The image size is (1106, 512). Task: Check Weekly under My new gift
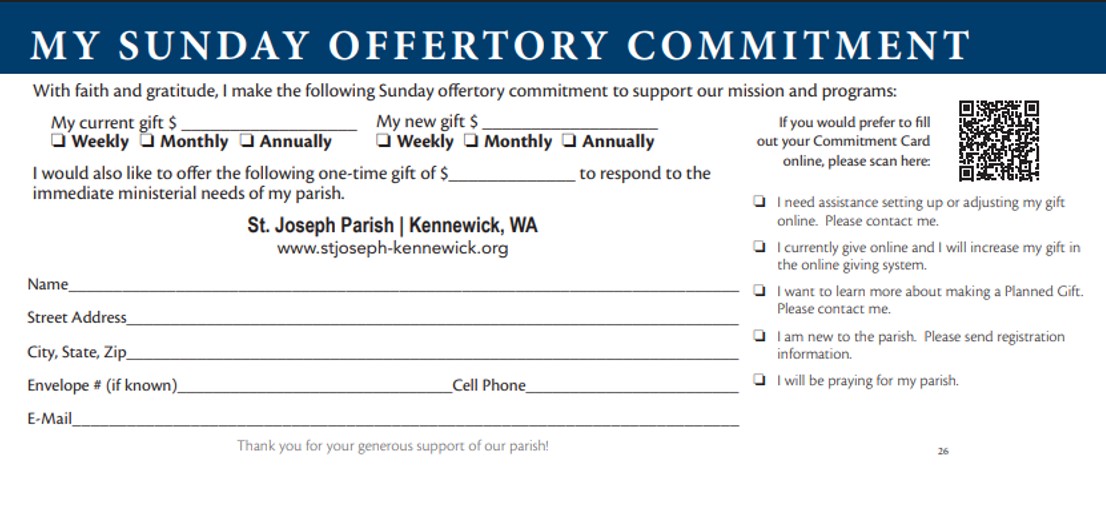[384, 142]
